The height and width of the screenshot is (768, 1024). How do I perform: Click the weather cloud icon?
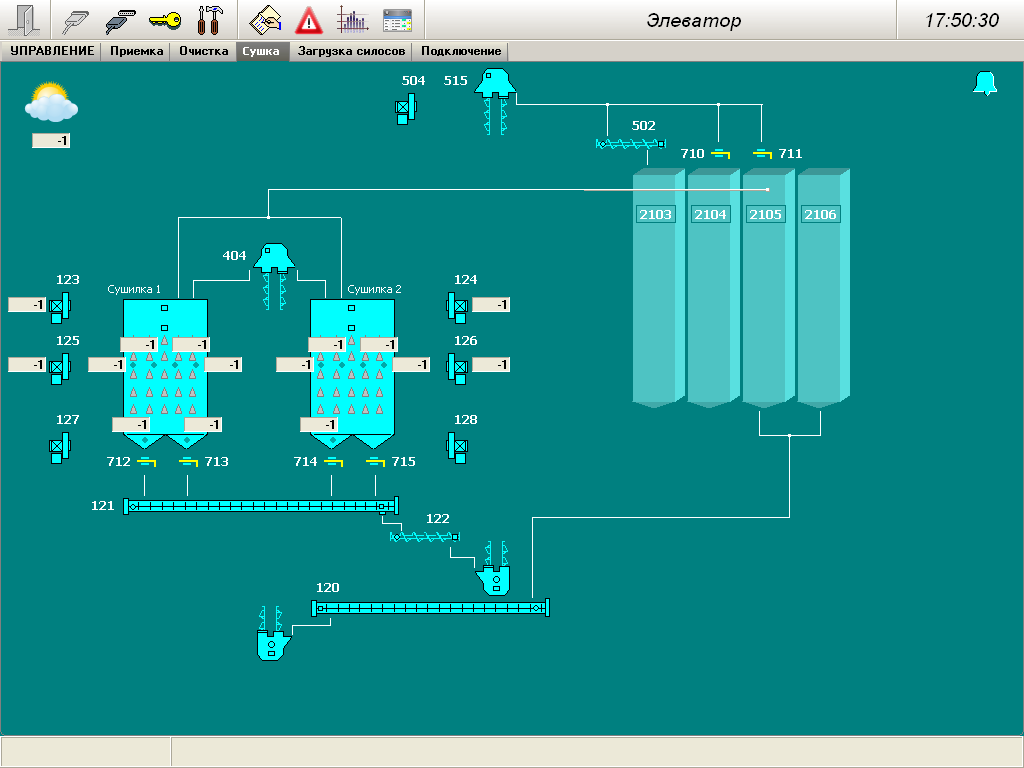pyautogui.click(x=52, y=102)
